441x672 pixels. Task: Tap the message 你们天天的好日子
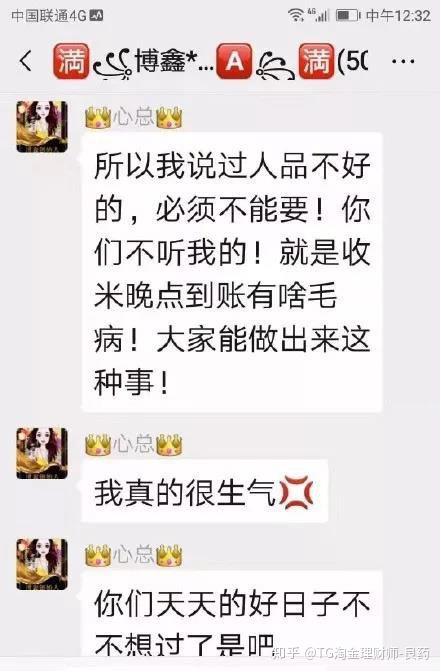pyautogui.click(x=231, y=614)
